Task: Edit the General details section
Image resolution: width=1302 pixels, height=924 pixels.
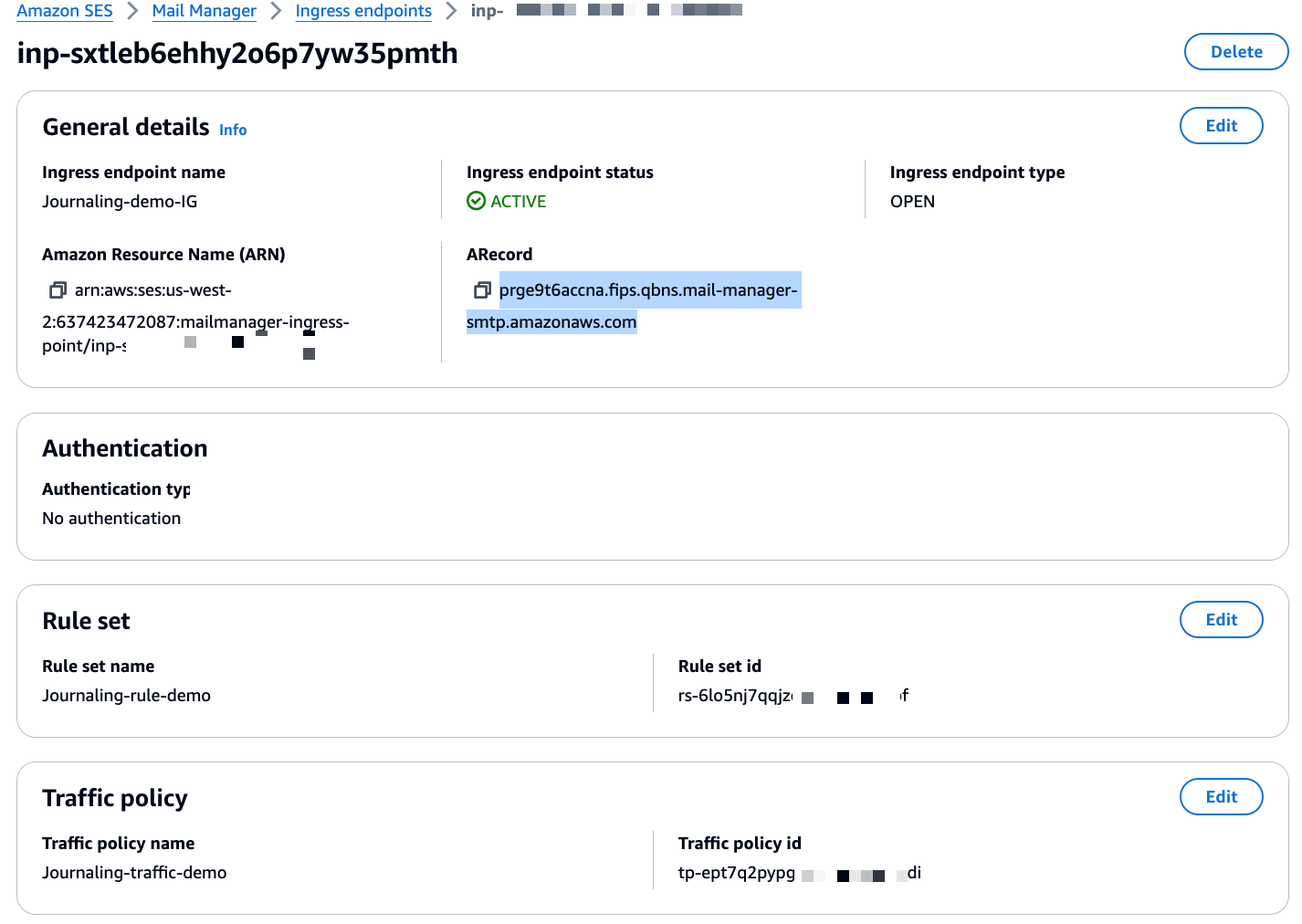Action: [1221, 125]
